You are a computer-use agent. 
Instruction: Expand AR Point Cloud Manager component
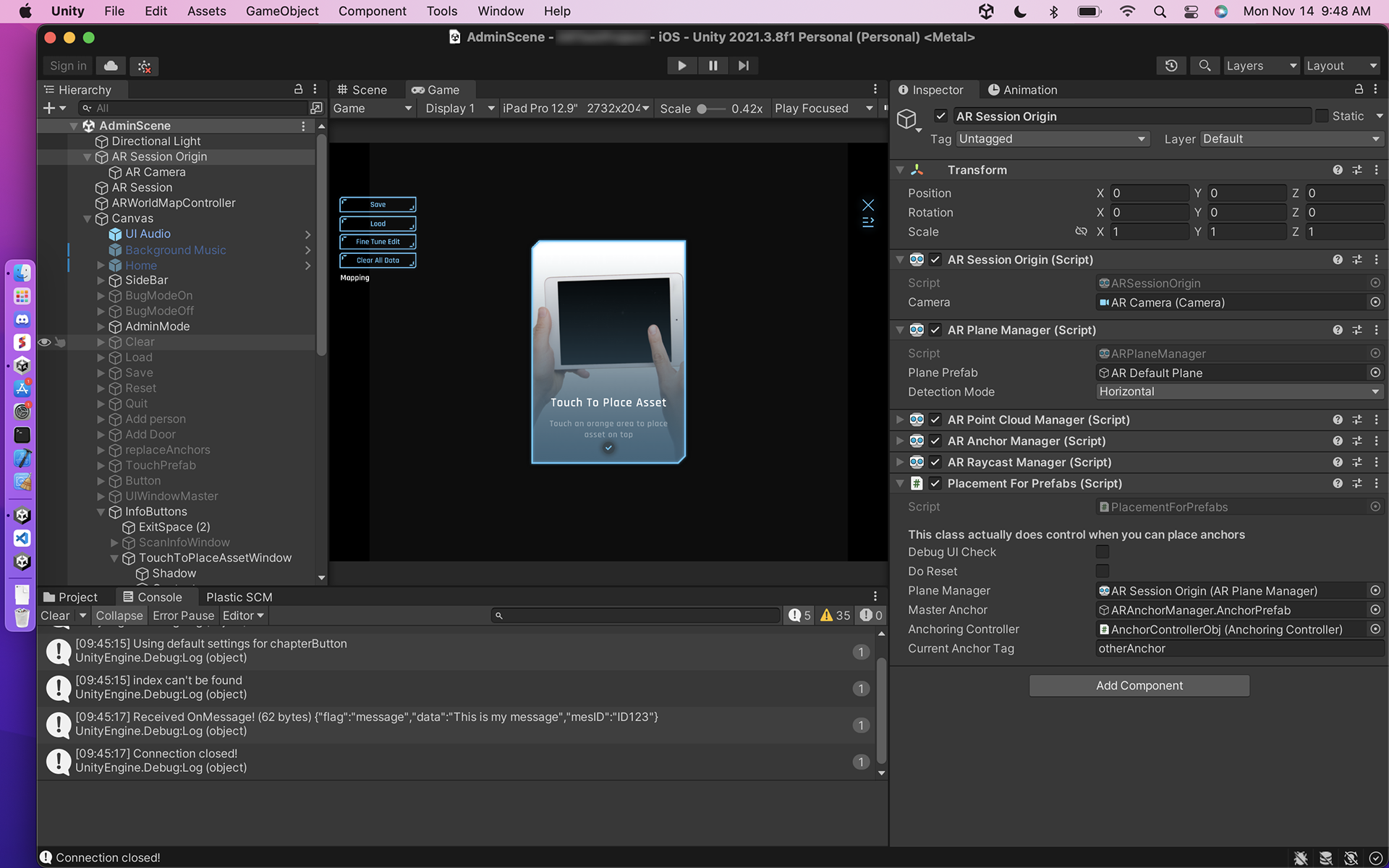(x=900, y=420)
